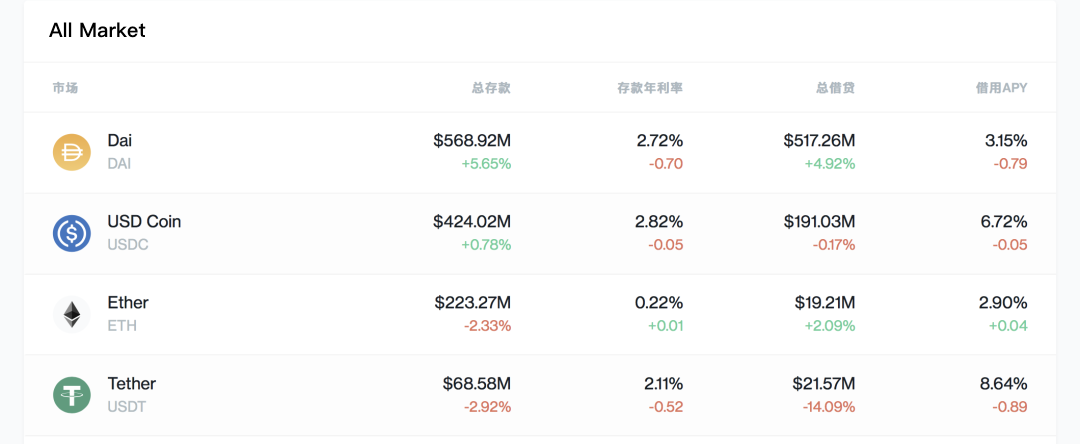The image size is (1080, 444).
Task: Select the USDC ticker label
Action: 128,244
